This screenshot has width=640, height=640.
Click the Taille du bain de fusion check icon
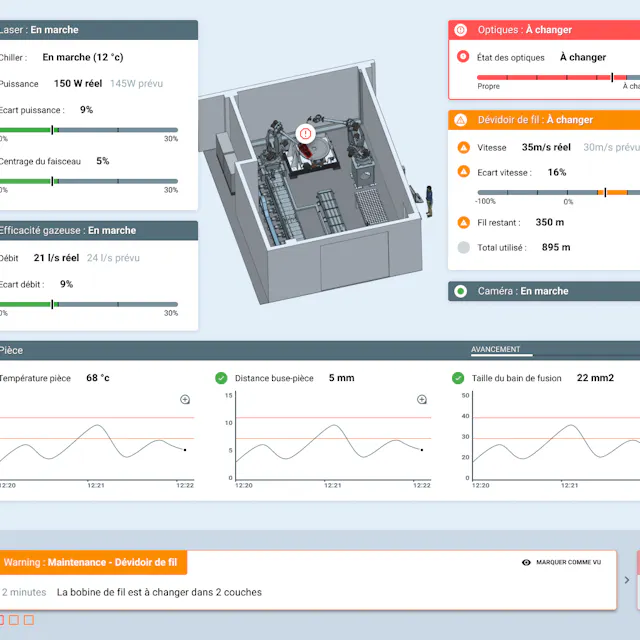tap(458, 378)
